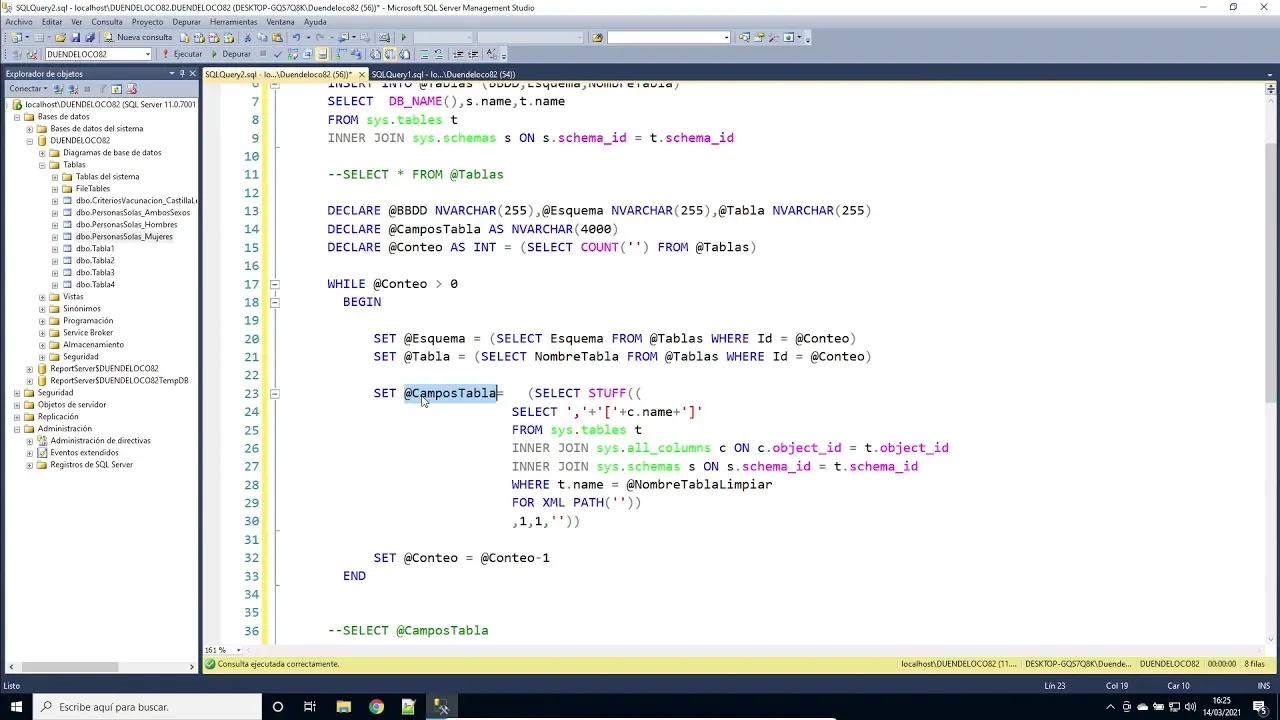Click the SSMS icon on the Windows taskbar
Image resolution: width=1280 pixels, height=720 pixels.
(441, 707)
